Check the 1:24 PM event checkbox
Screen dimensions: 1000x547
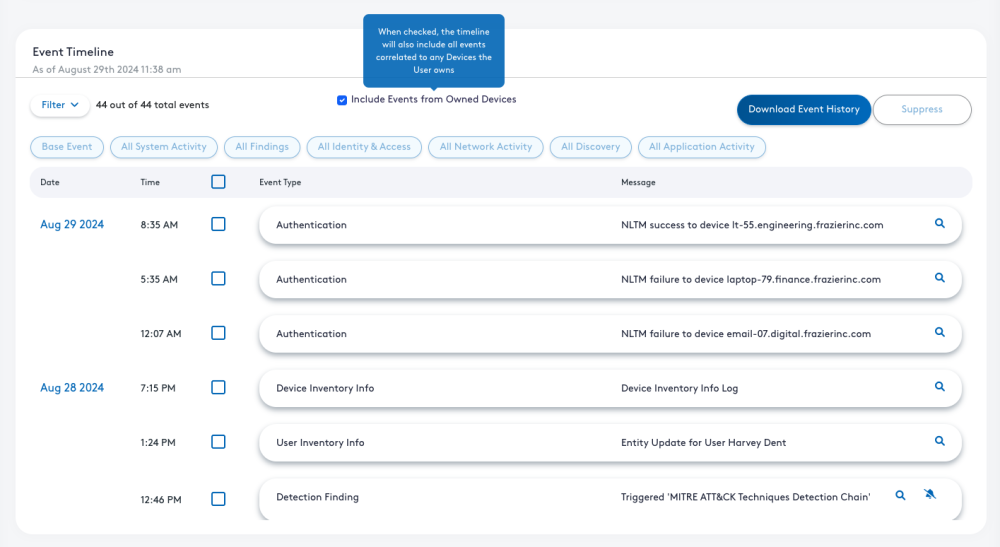pyautogui.click(x=218, y=442)
